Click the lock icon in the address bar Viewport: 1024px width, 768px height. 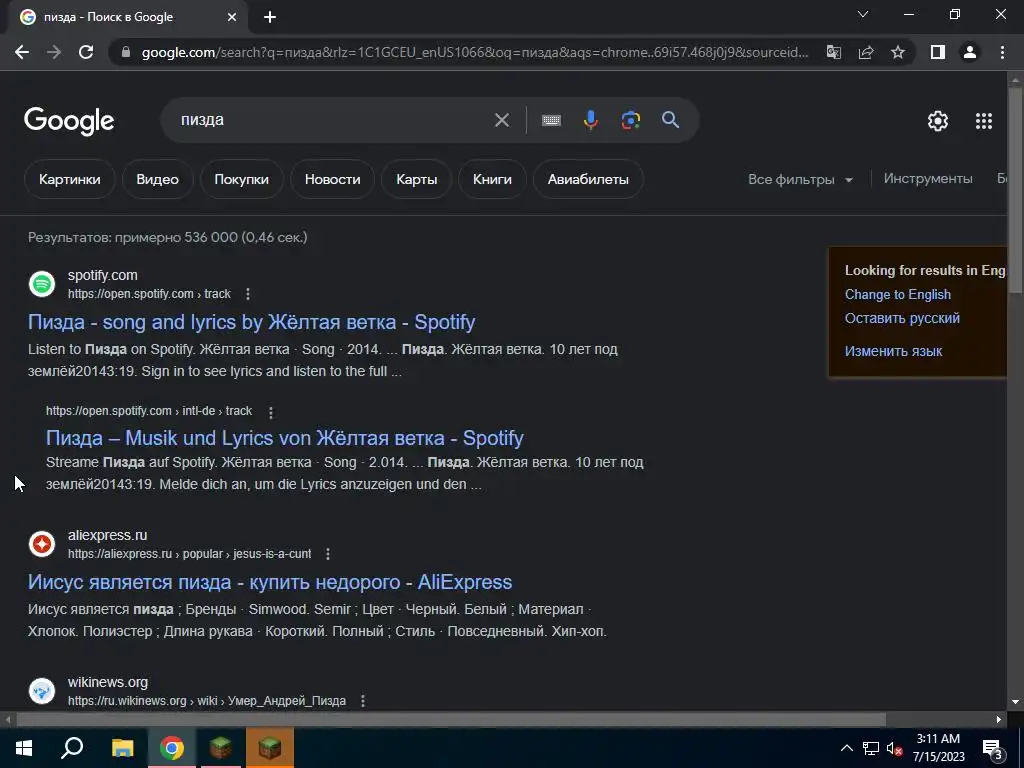tap(126, 52)
